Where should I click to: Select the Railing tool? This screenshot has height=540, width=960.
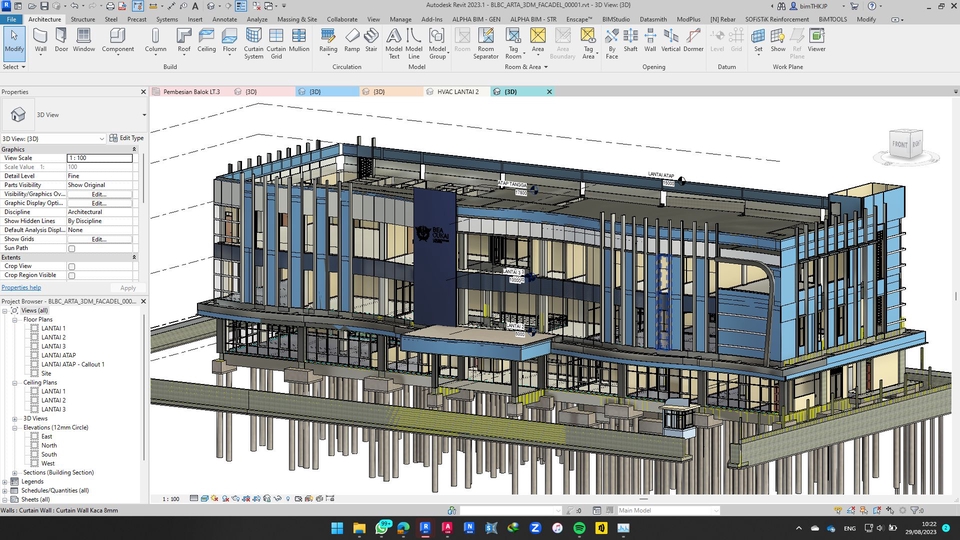click(328, 40)
